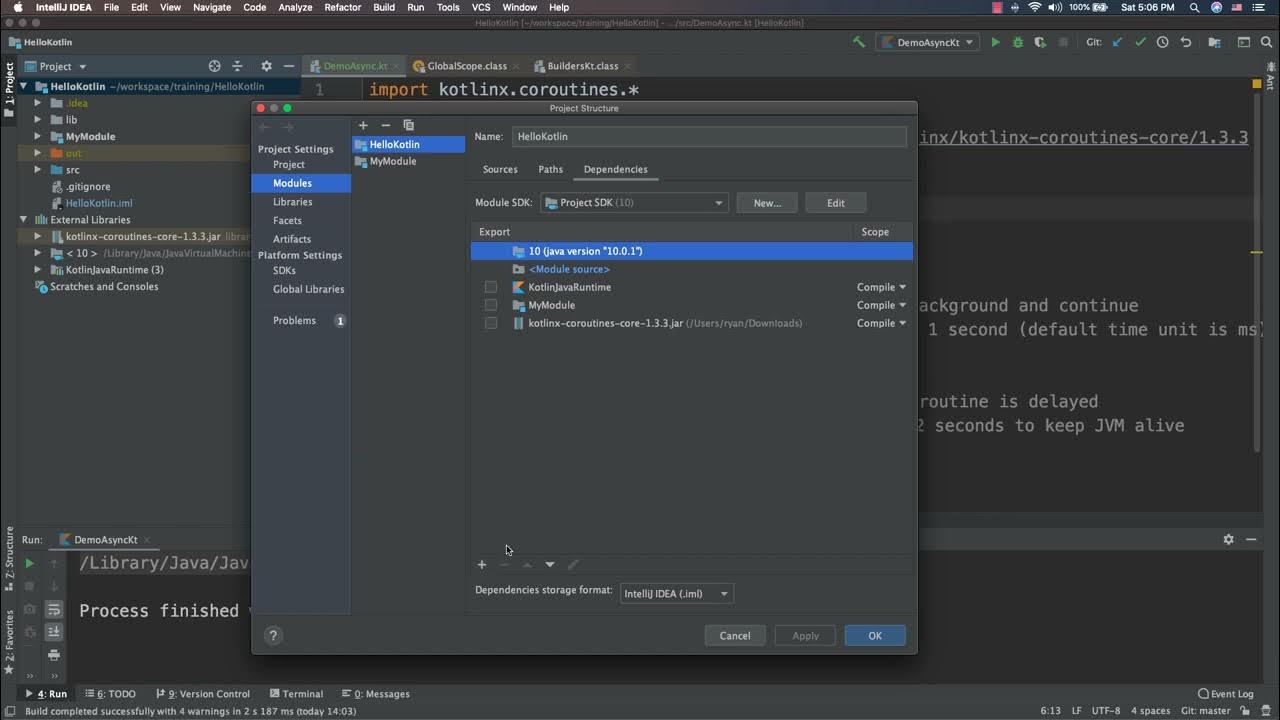The width and height of the screenshot is (1280, 720).
Task: Toggle export checkbox for MyModule dependency
Action: (x=491, y=305)
